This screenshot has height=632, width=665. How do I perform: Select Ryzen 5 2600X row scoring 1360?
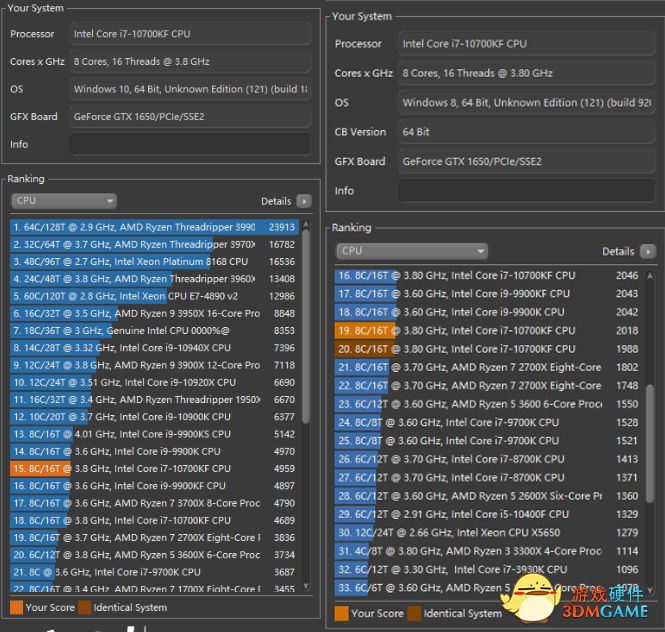488,496
